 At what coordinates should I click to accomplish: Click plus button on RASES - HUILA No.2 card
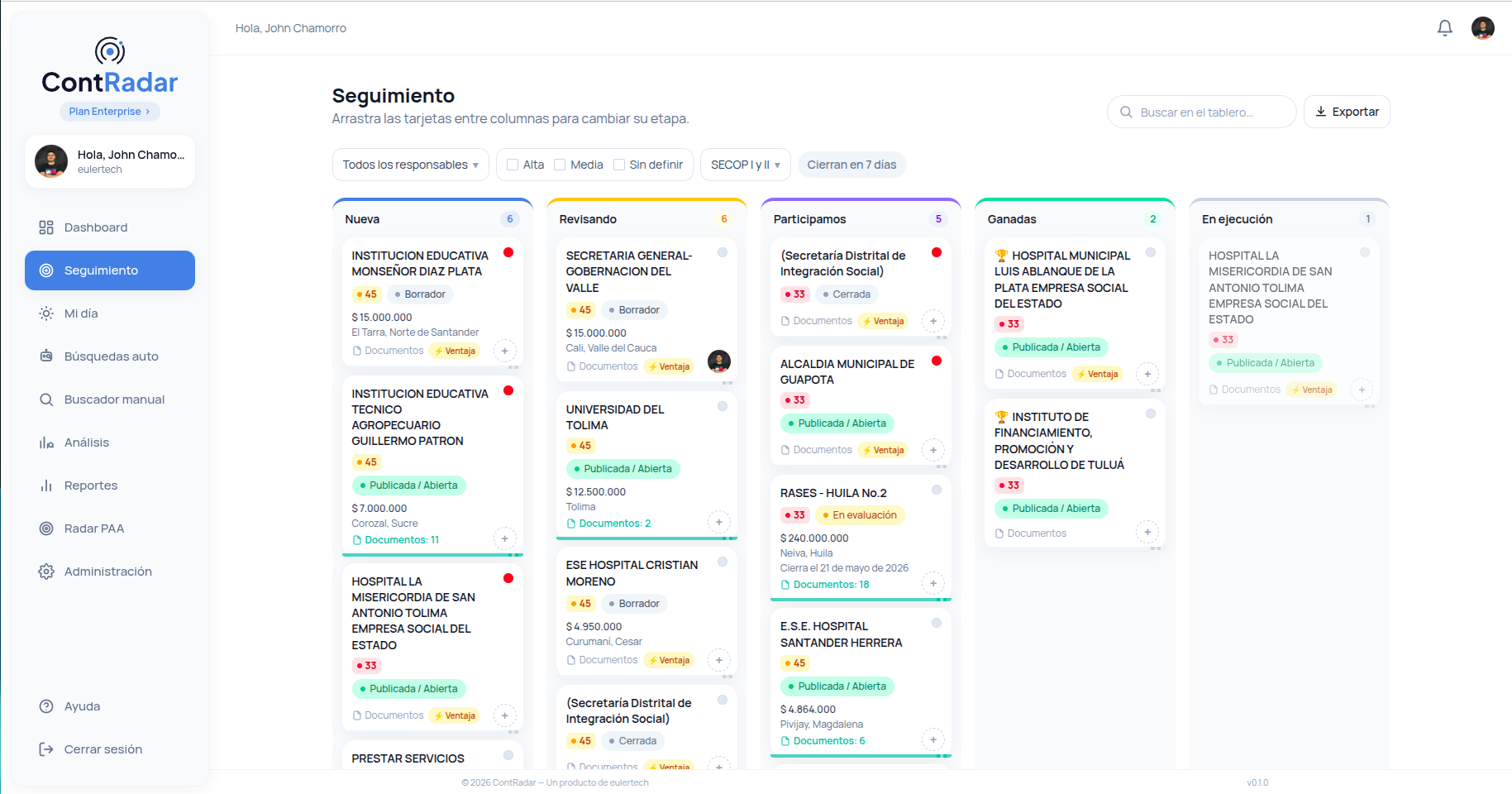(933, 583)
